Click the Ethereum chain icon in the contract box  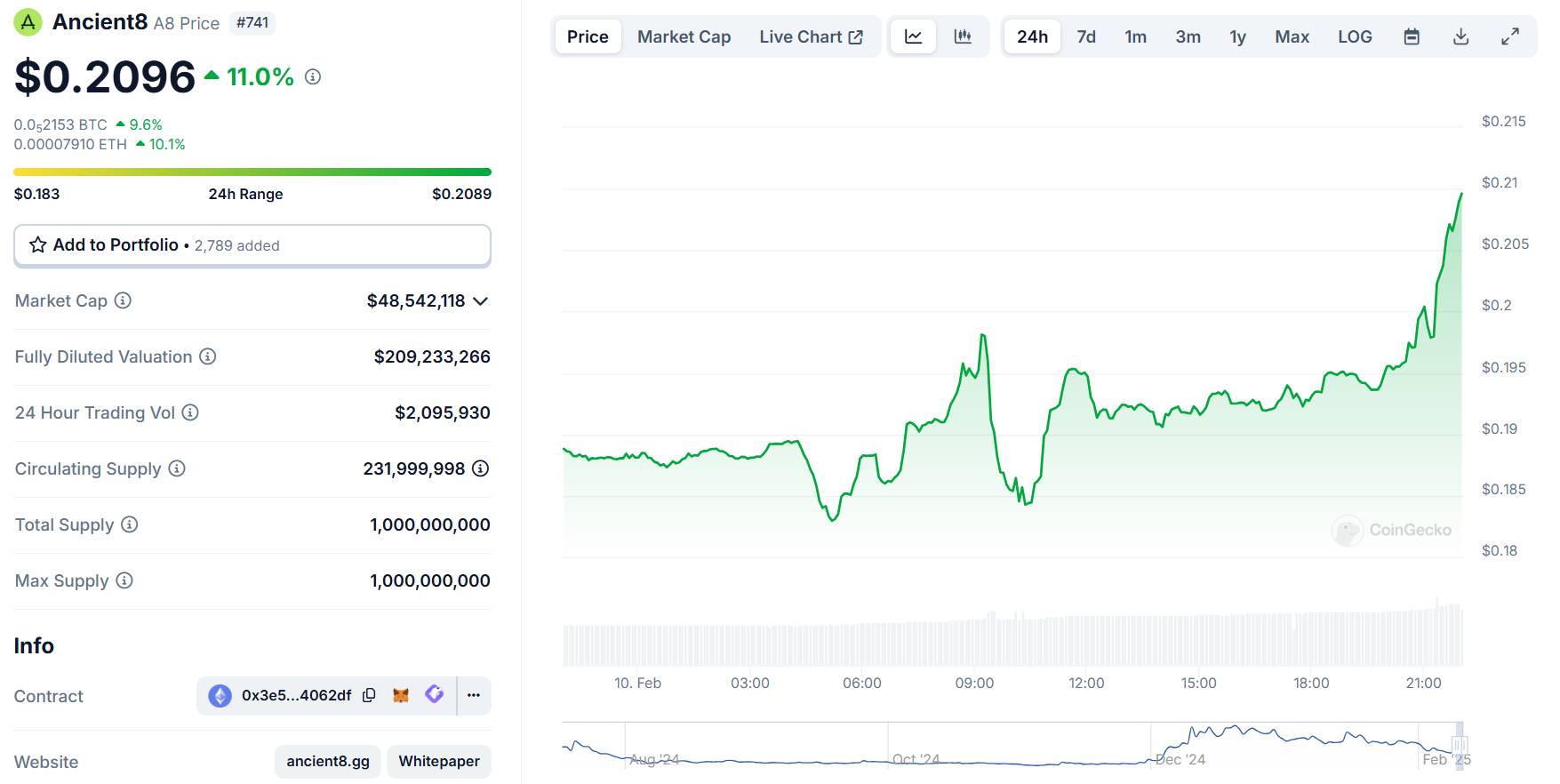tap(220, 696)
